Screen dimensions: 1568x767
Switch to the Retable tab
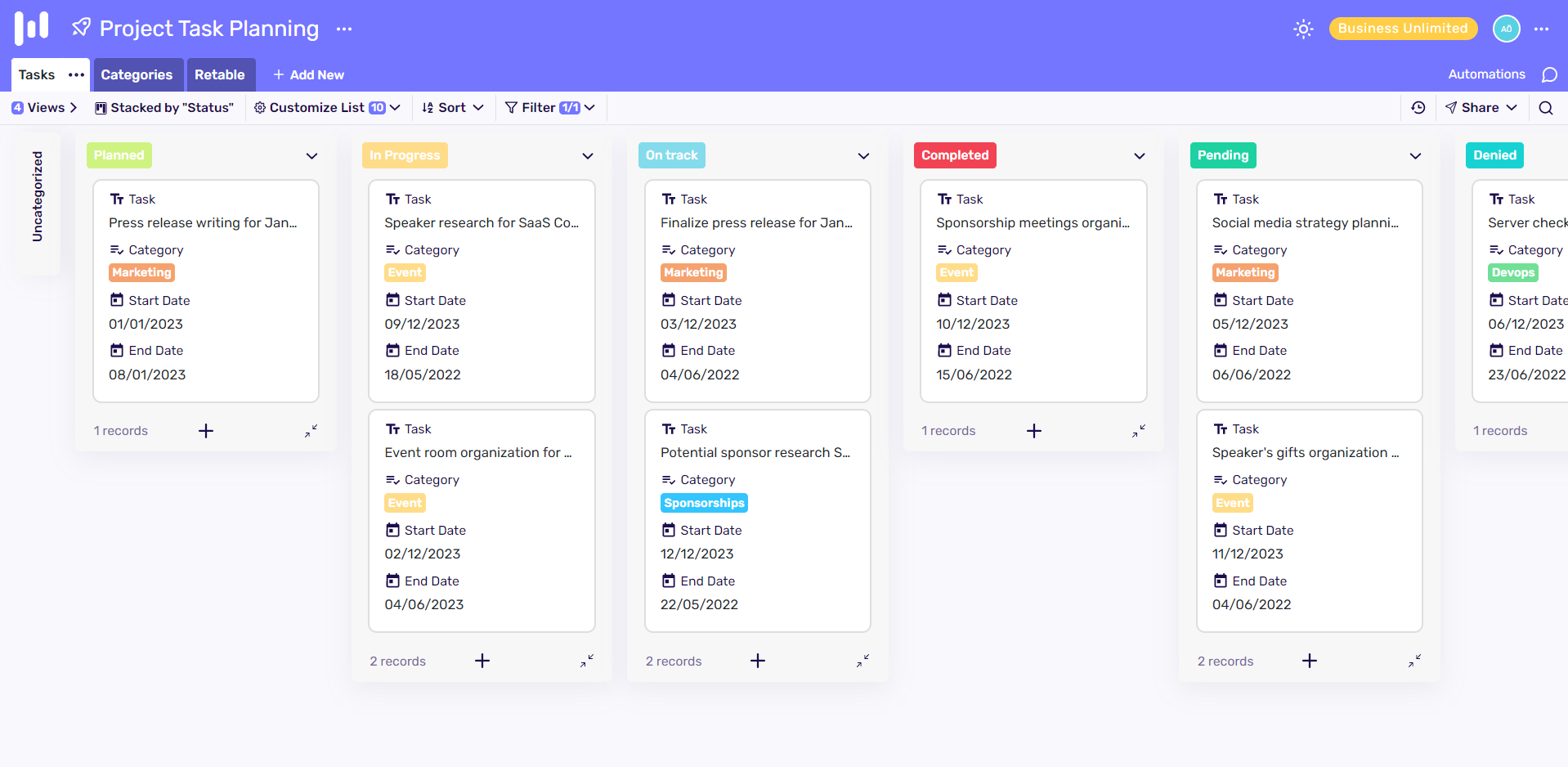click(x=220, y=74)
